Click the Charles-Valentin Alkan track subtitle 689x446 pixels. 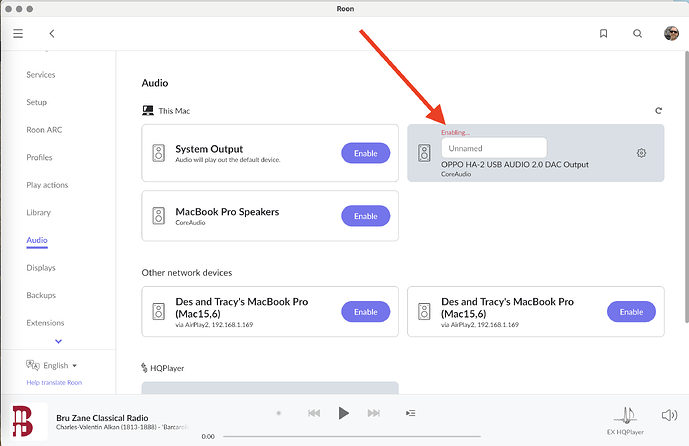pyautogui.click(x=123, y=427)
